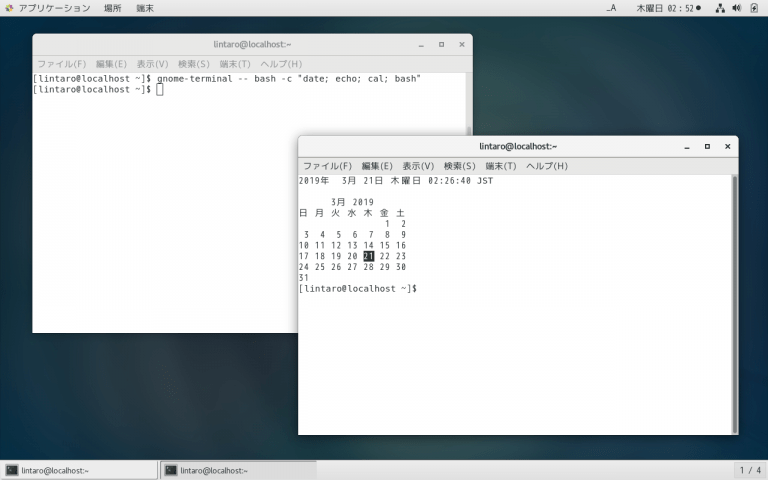Close the front terminal window
The height and width of the screenshot is (480, 768).
click(727, 146)
